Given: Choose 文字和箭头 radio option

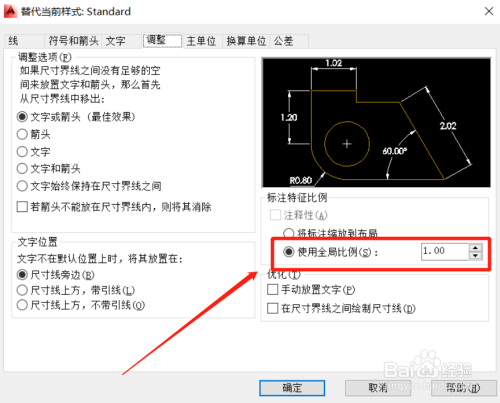Looking at the screenshot, I should [x=49, y=169].
